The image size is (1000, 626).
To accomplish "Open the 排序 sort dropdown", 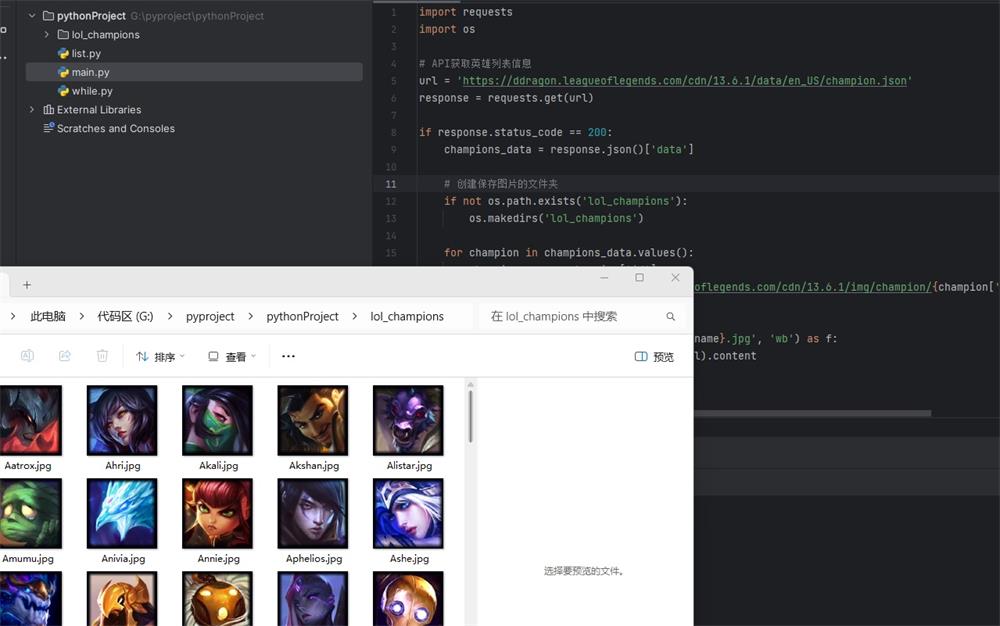I will pos(161,356).
